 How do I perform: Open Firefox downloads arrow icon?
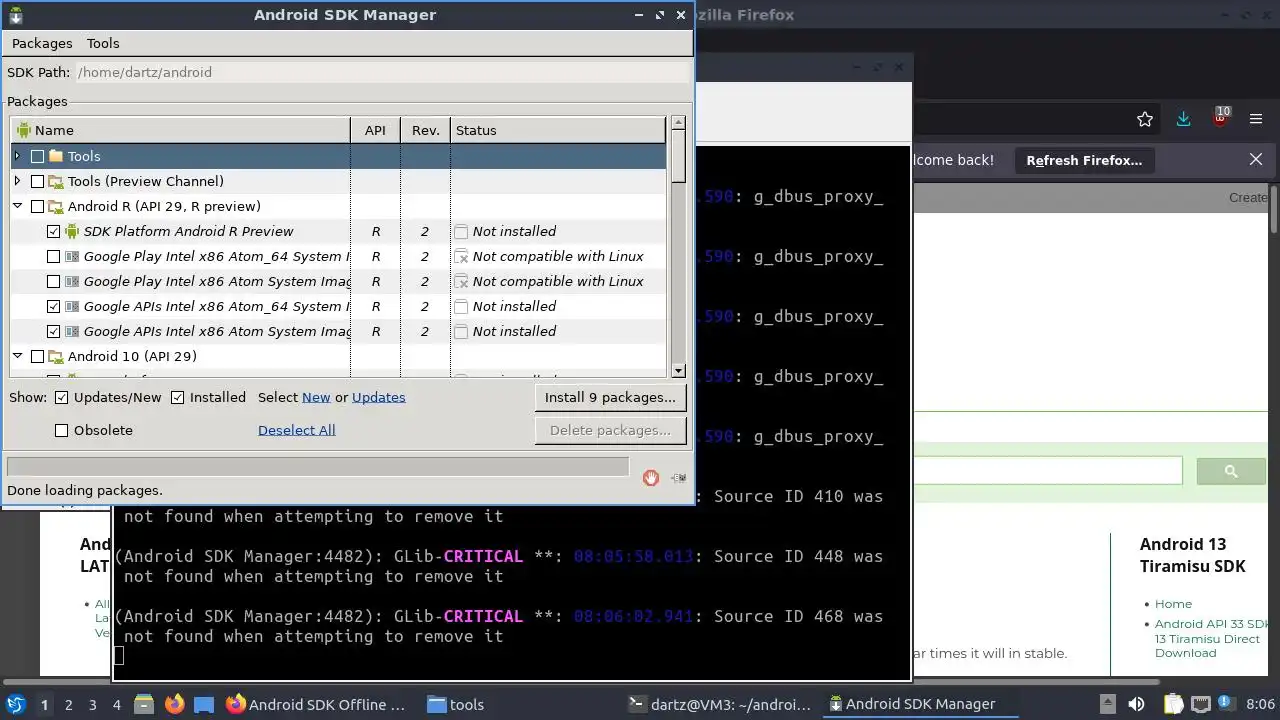pos(1183,119)
